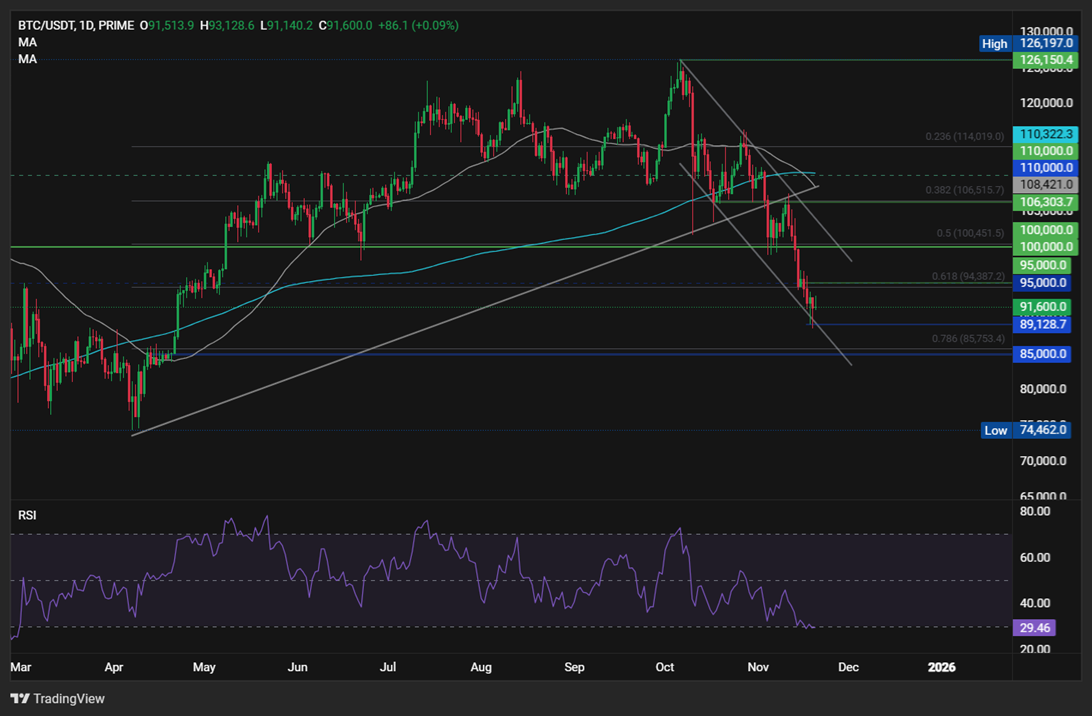Toggle visibility of the RSI indicator
The width and height of the screenshot is (1092, 716).
pyautogui.click(x=26, y=514)
